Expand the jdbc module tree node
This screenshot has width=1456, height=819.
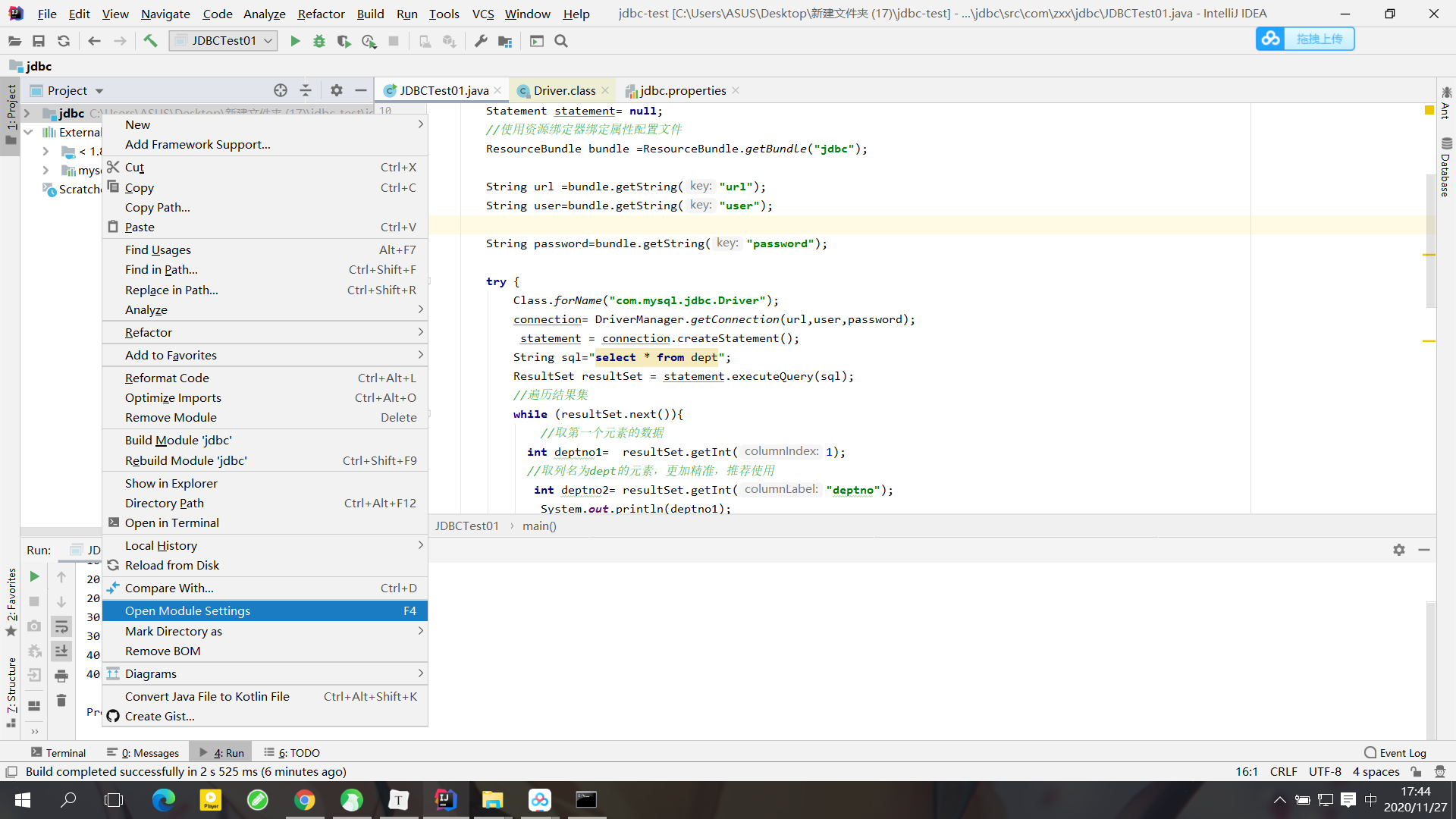coord(27,113)
